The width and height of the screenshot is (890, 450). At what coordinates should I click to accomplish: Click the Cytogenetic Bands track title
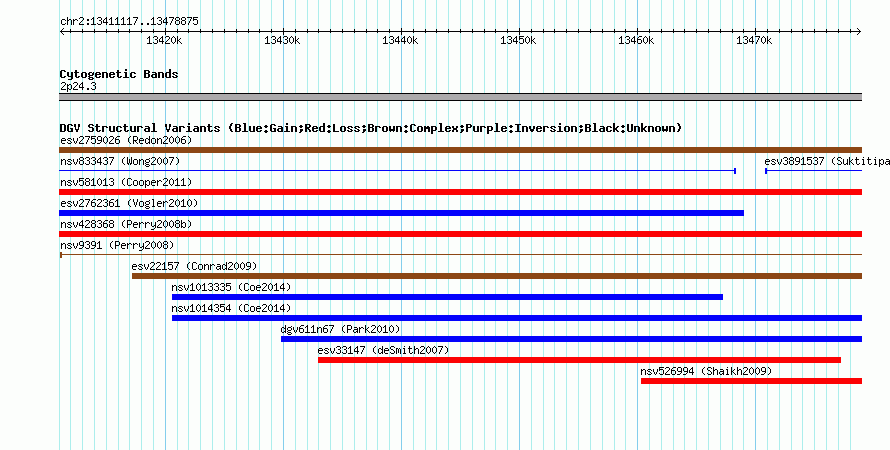point(119,74)
